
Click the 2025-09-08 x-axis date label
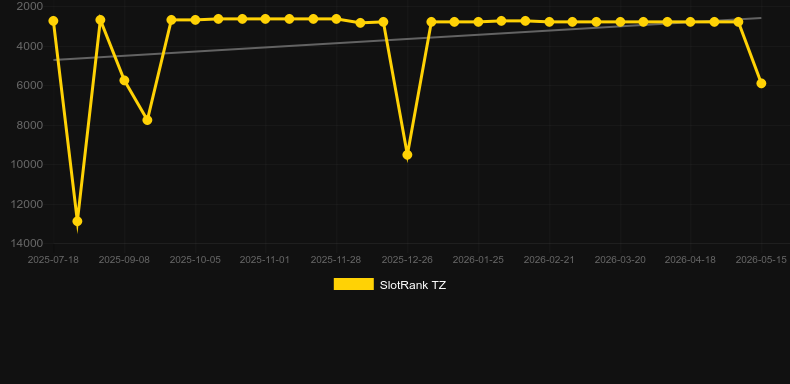point(124,260)
